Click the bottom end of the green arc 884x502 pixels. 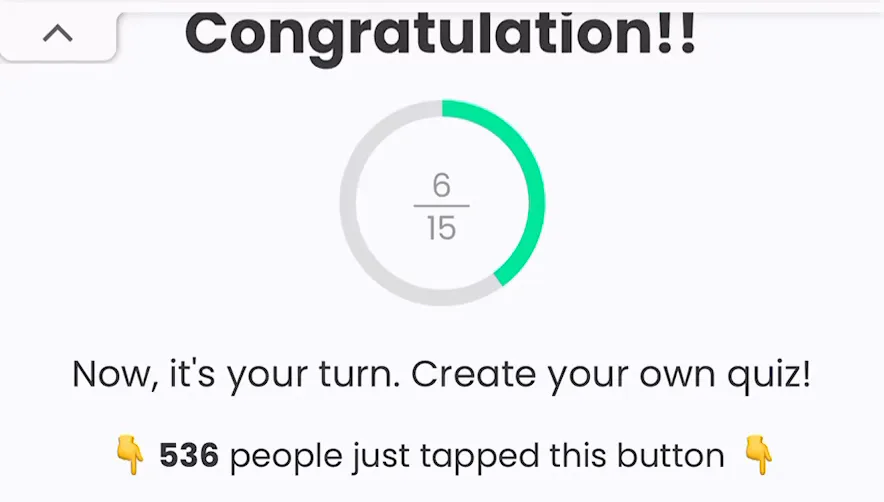pyautogui.click(x=500, y=278)
